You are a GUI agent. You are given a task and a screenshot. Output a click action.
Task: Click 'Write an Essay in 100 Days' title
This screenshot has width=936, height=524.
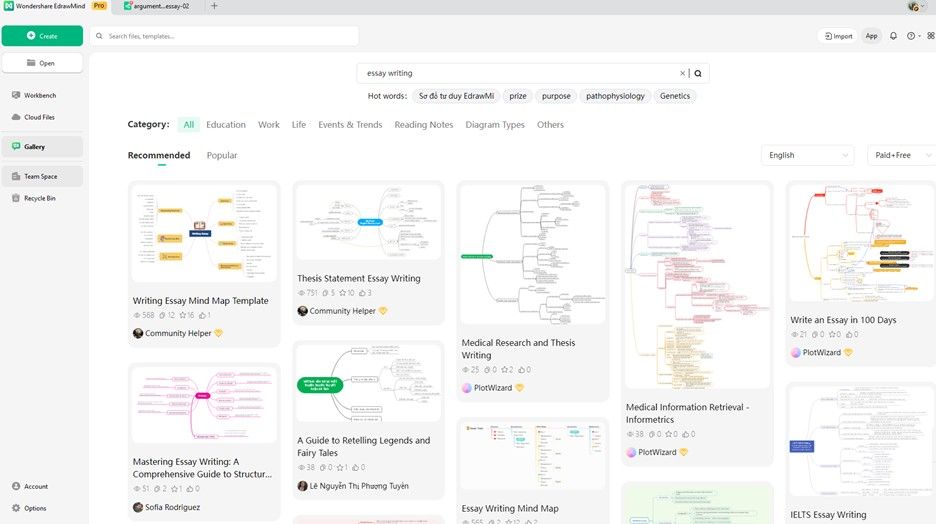click(843, 320)
